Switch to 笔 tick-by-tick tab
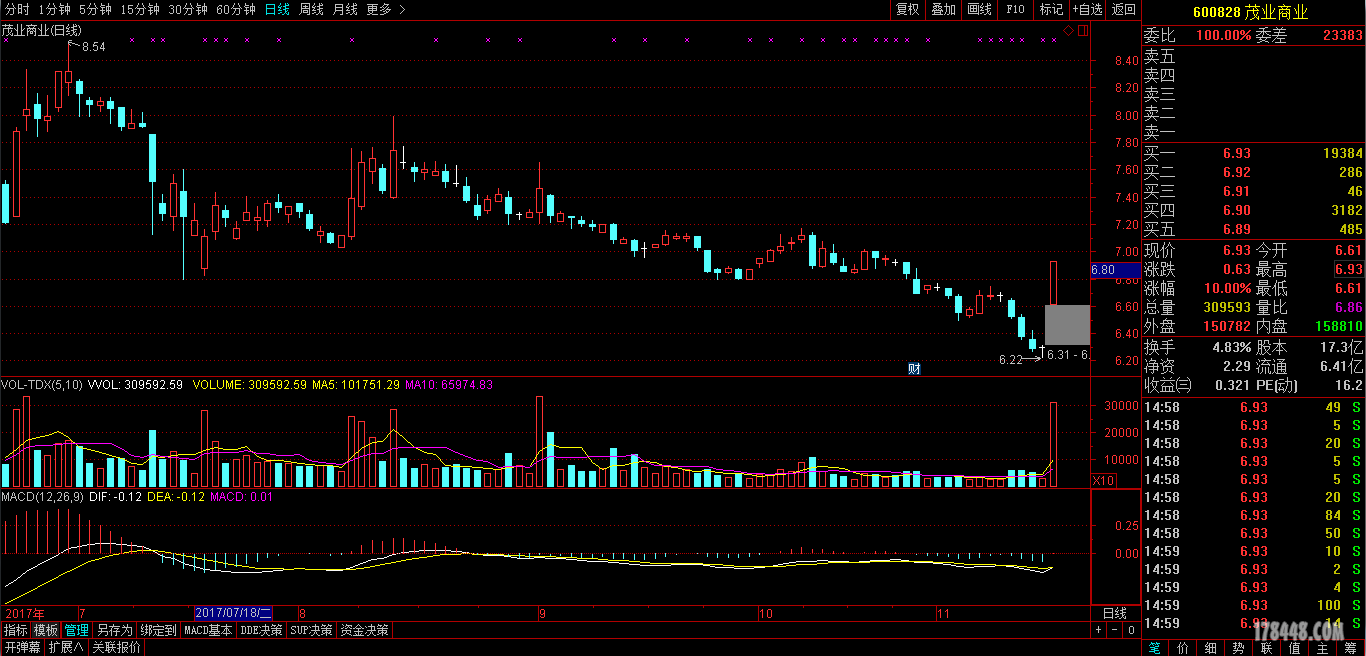 pyautogui.click(x=1154, y=648)
